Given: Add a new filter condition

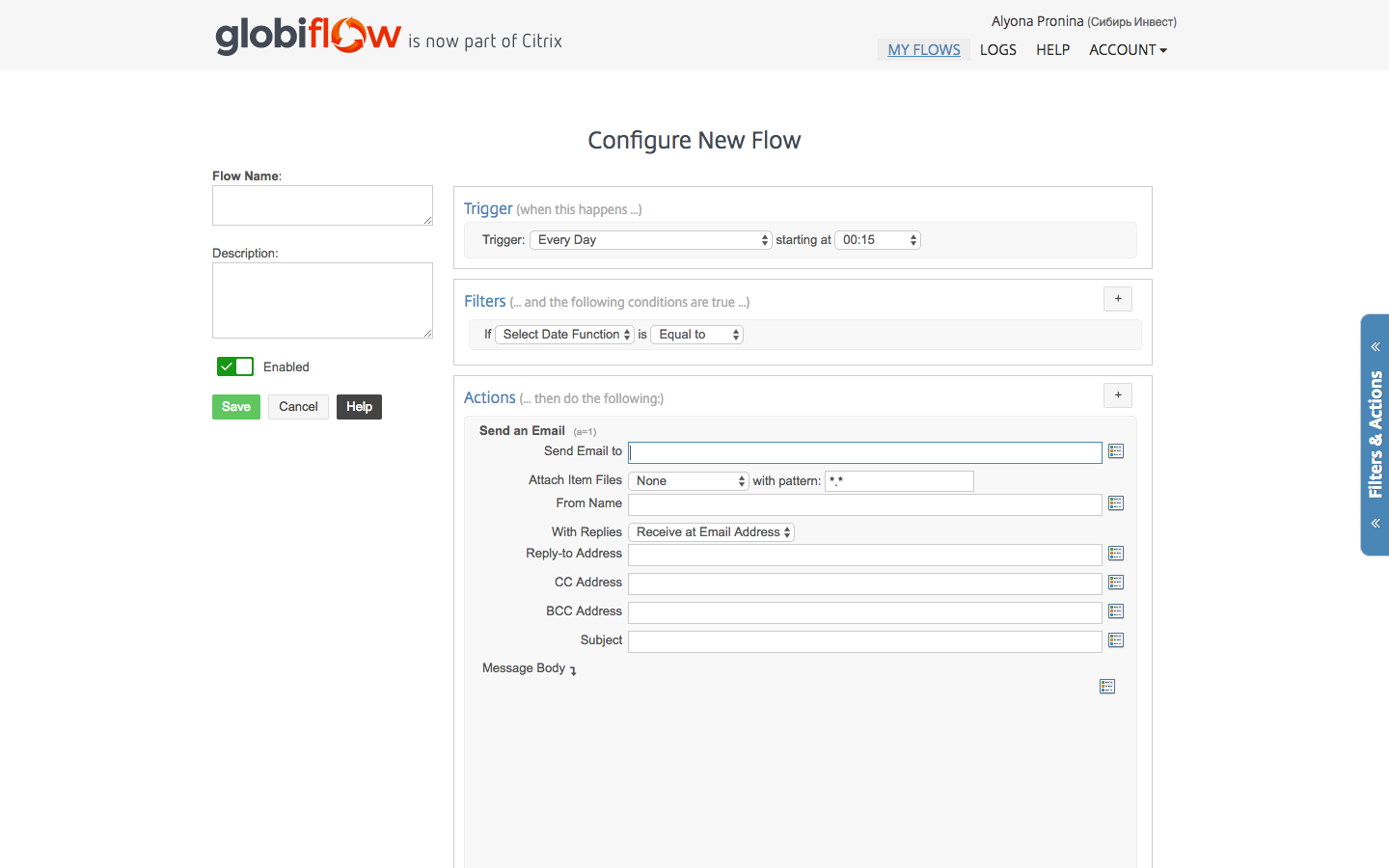Looking at the screenshot, I should [1117, 298].
